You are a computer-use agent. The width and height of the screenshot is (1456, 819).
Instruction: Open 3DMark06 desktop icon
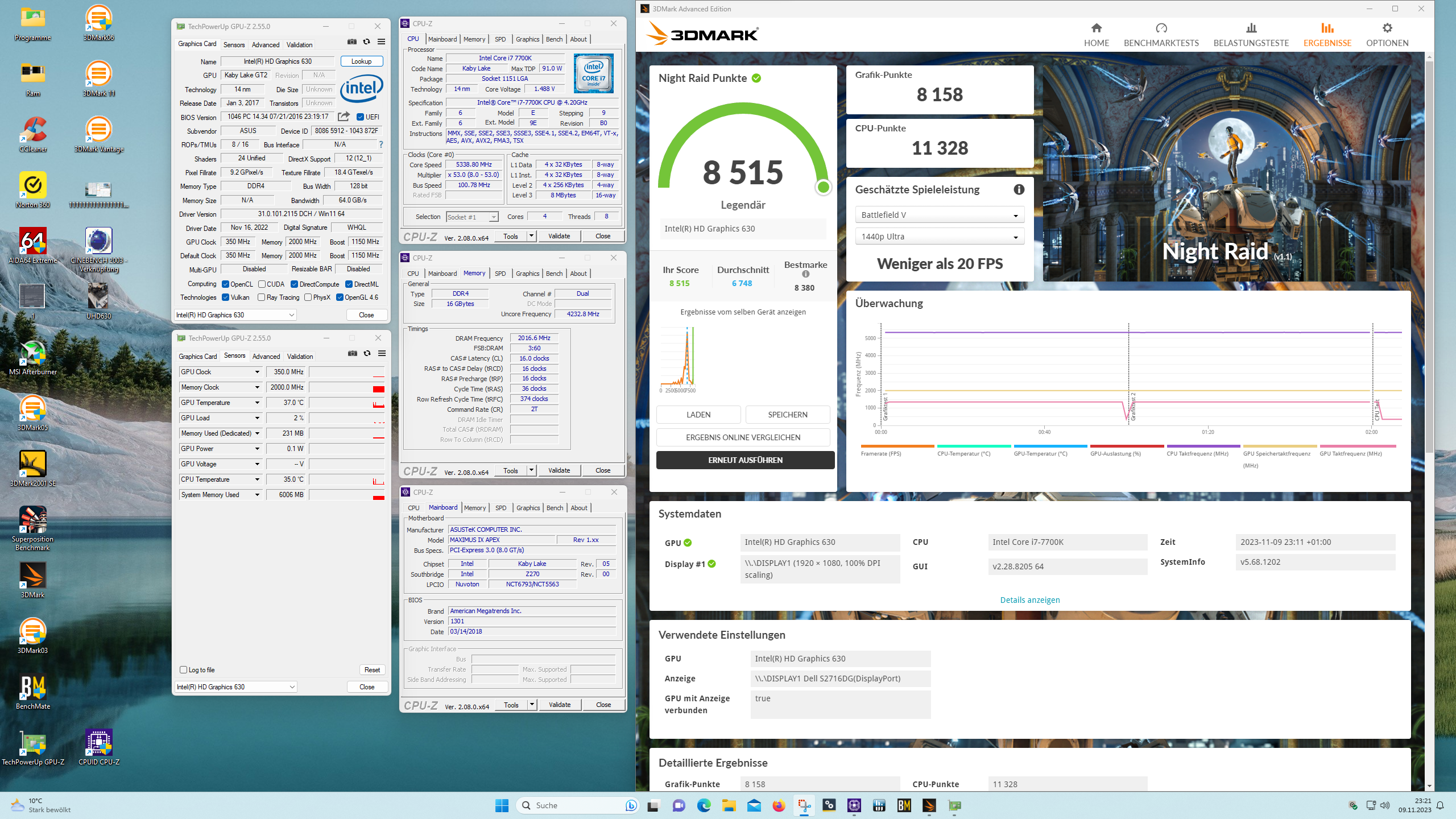[x=98, y=23]
